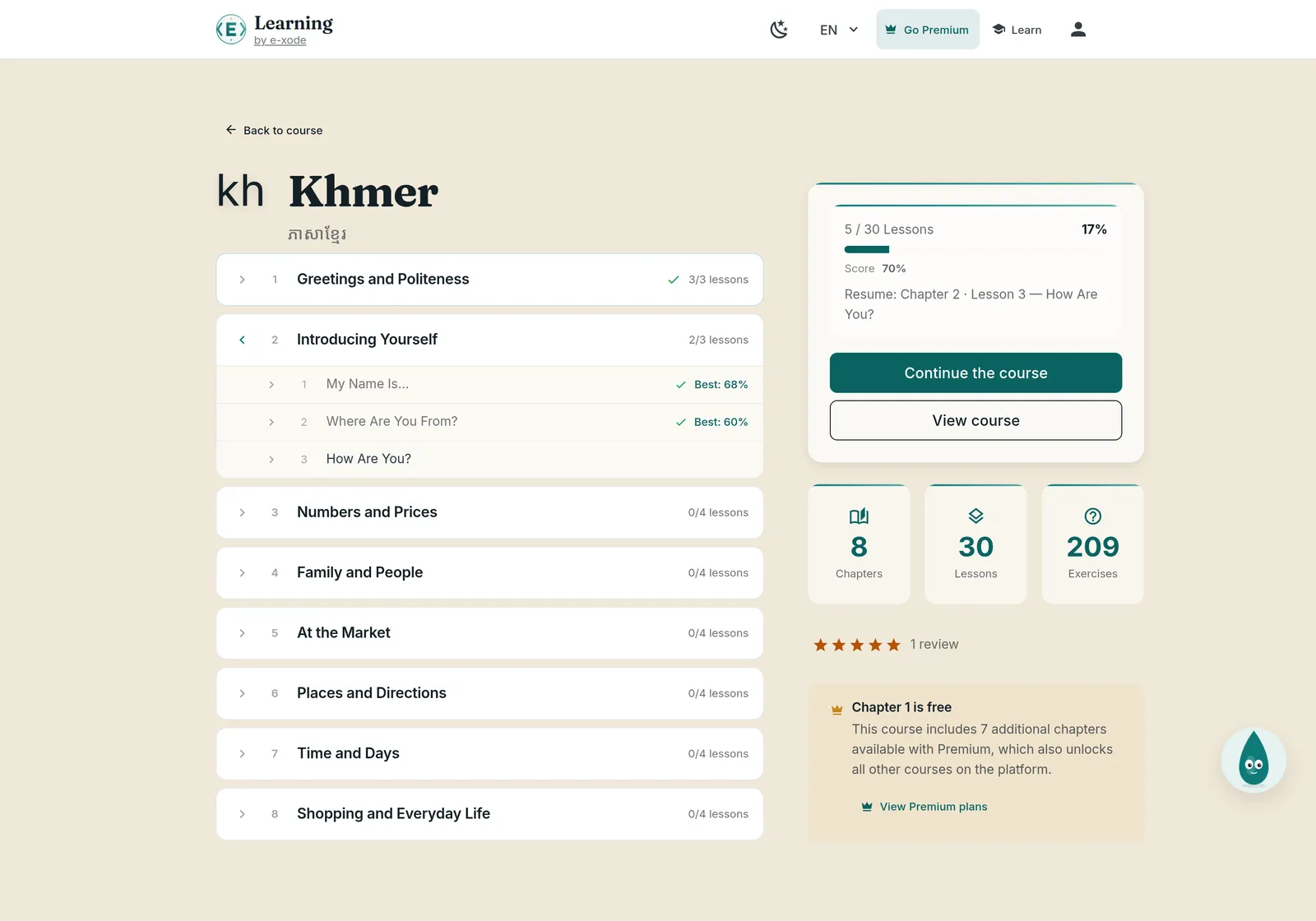Click the course progress bar
This screenshot has height=921, width=1316.
[975, 249]
